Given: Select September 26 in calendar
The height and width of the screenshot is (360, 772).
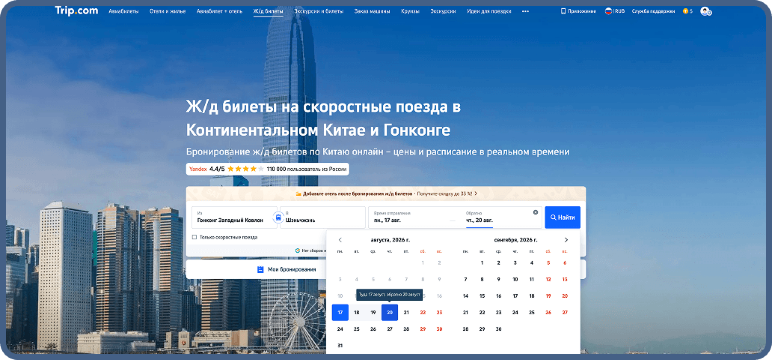Looking at the screenshot, I should point(548,313).
